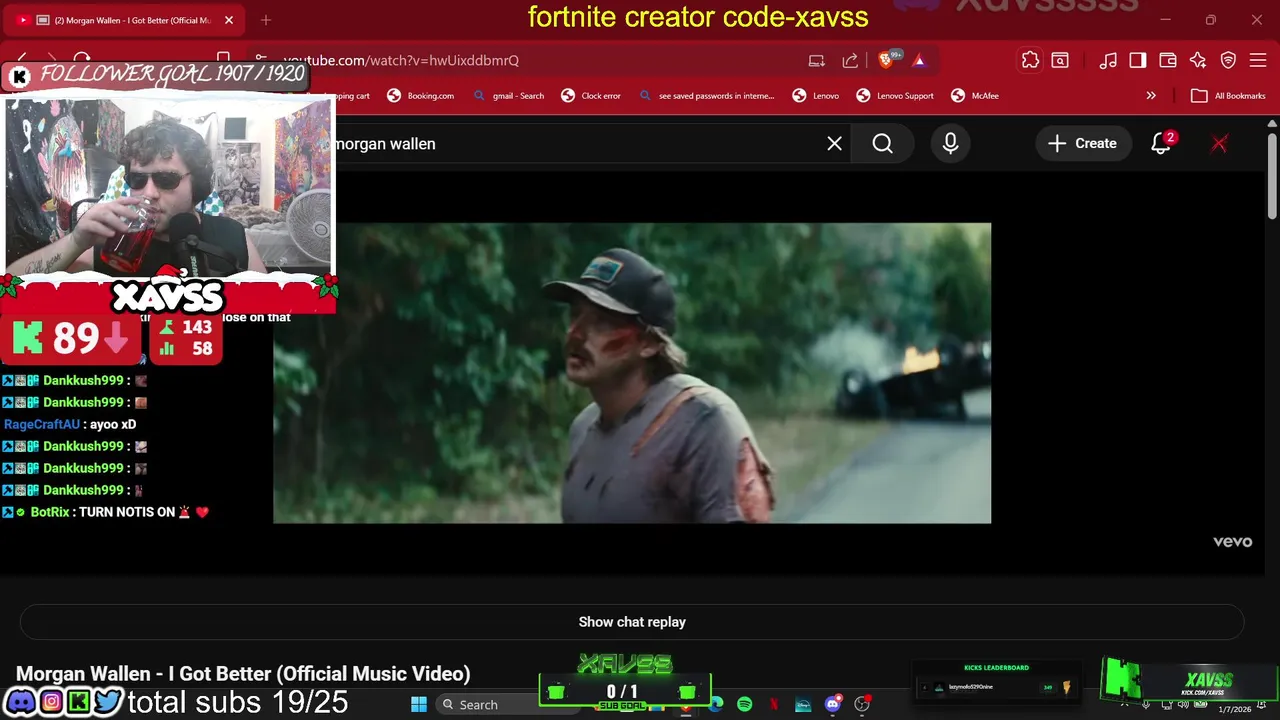The image size is (1280, 720).
Task: Open Spotify from taskbar
Action: (x=745, y=704)
